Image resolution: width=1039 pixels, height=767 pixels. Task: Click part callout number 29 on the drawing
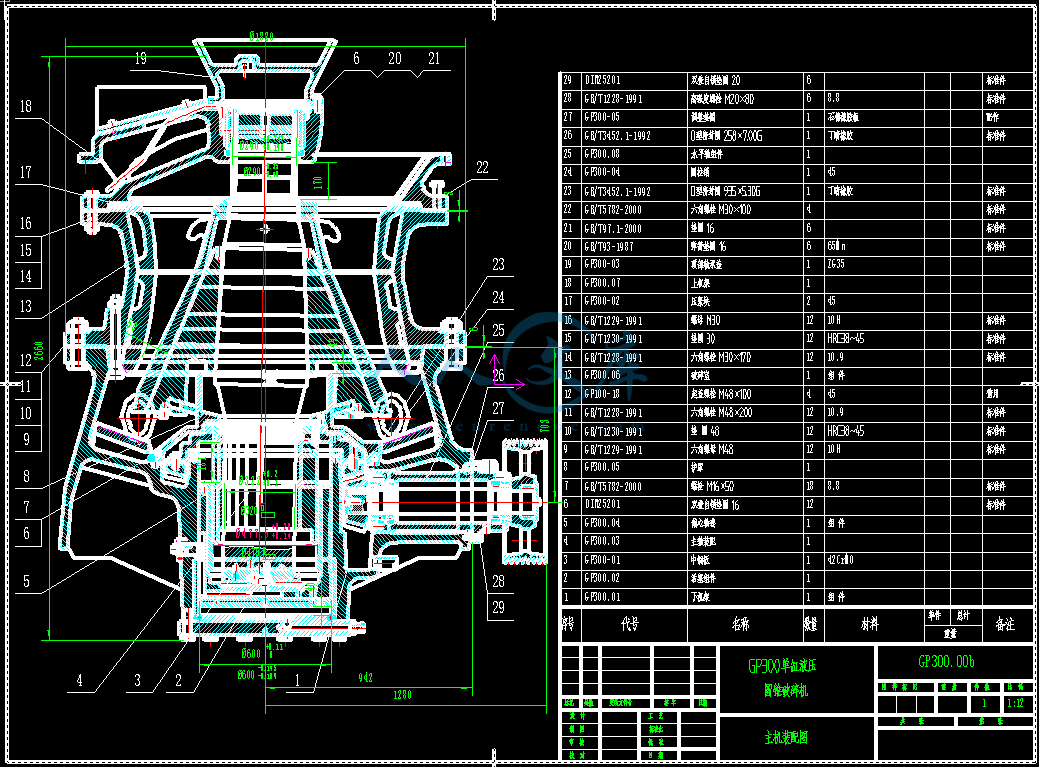[x=498, y=607]
